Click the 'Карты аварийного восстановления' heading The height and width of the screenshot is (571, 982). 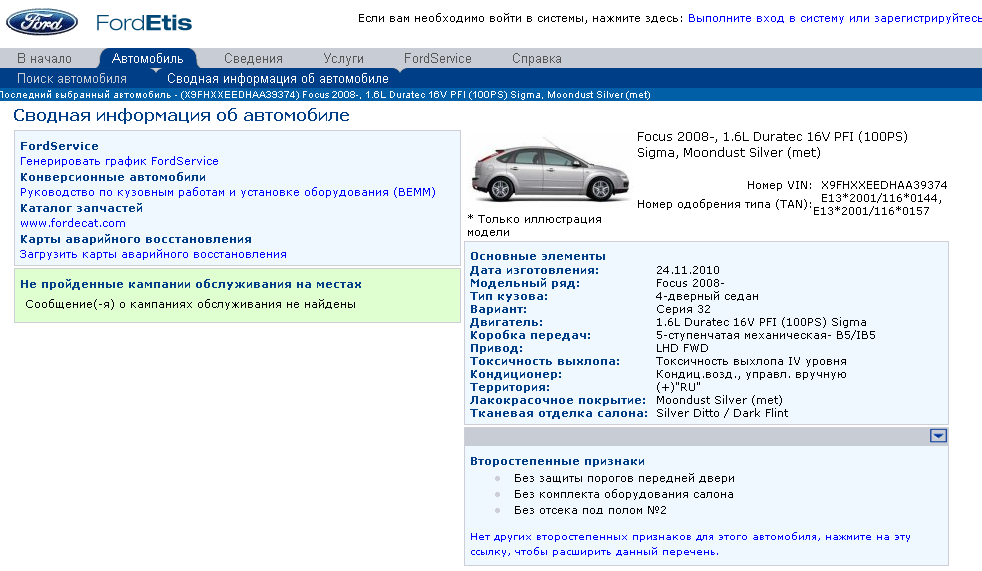click(136, 239)
